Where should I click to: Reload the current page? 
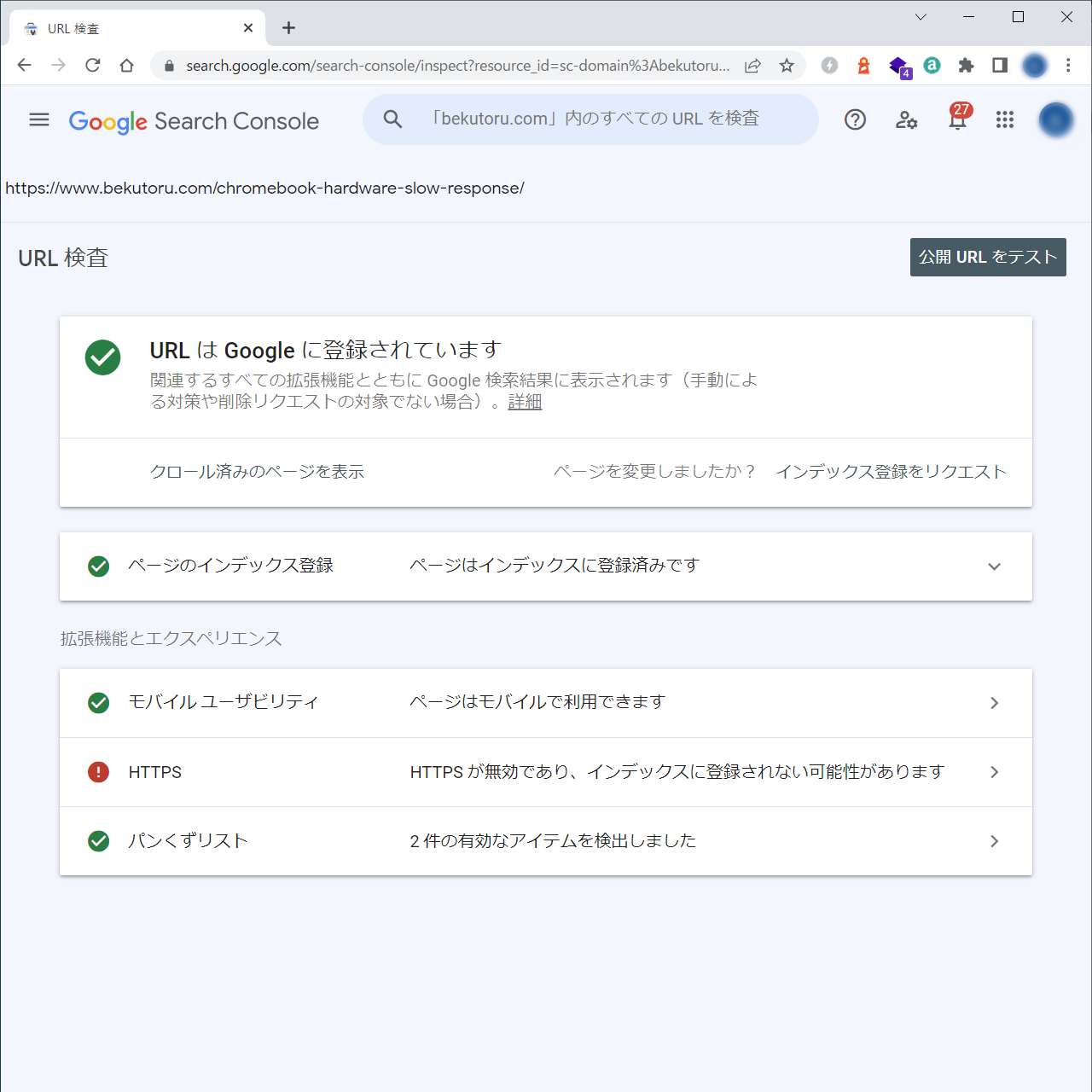[x=93, y=66]
